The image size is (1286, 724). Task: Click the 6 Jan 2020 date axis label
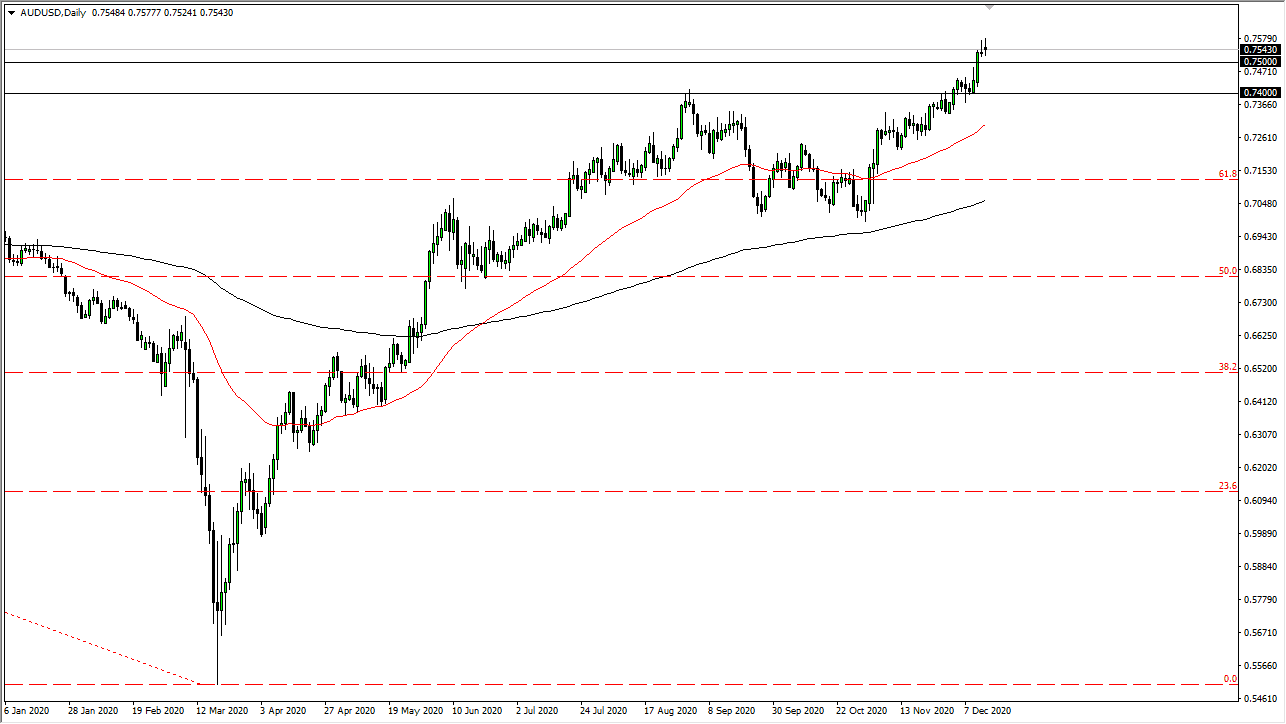25,711
